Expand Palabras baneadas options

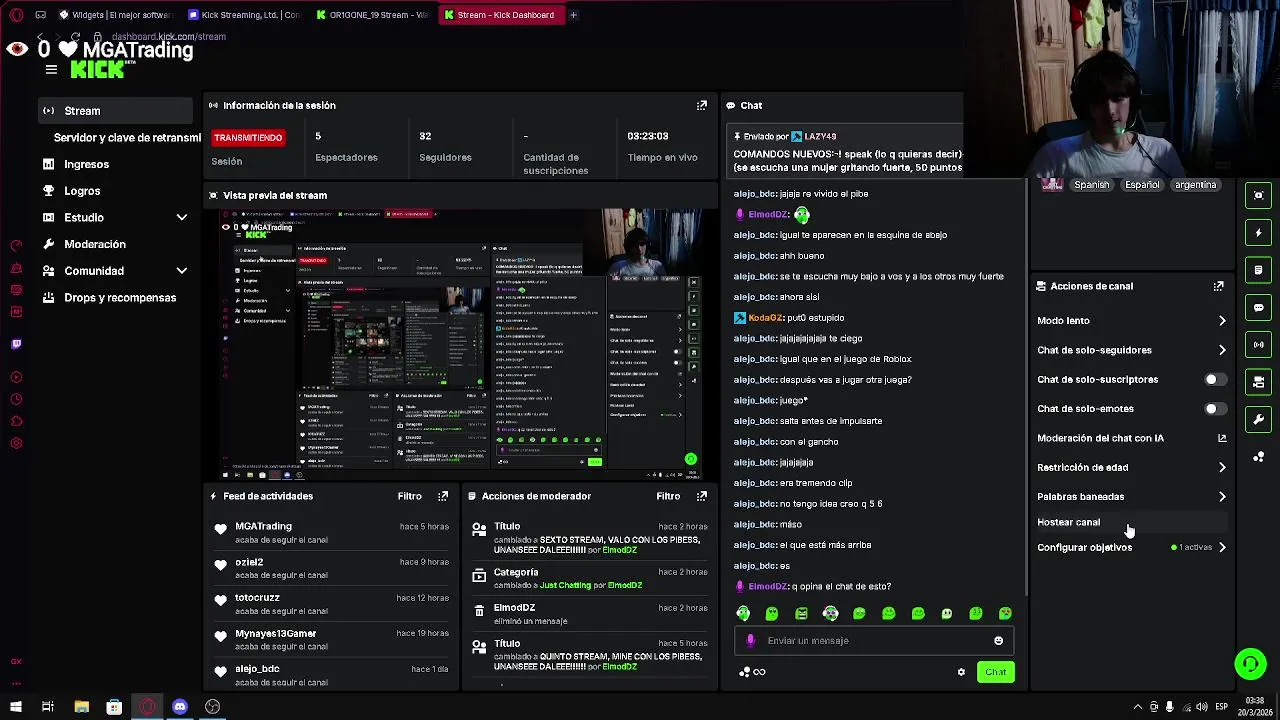point(1222,497)
